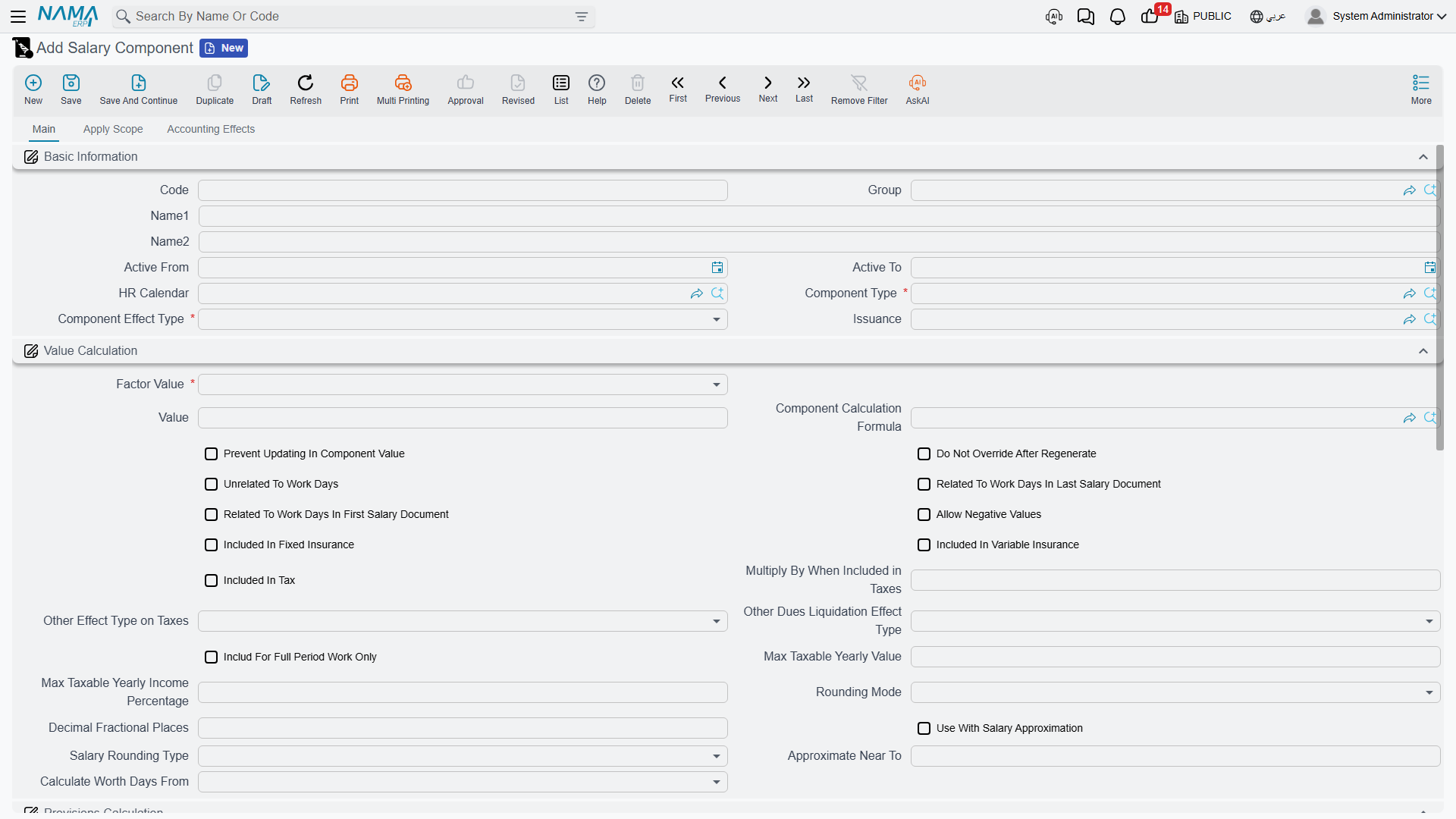Check Unrelated To Work Days

click(212, 485)
